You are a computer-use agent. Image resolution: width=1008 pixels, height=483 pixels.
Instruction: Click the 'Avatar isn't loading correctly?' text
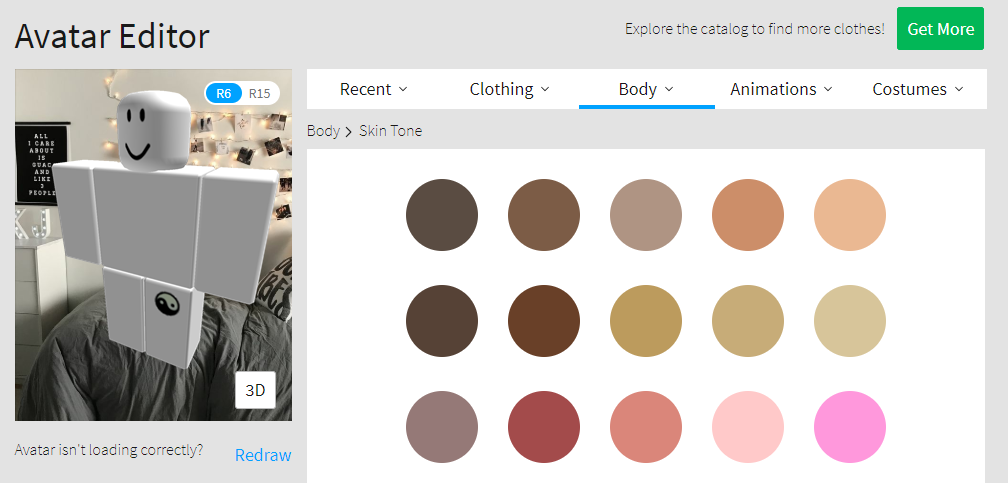coord(109,450)
